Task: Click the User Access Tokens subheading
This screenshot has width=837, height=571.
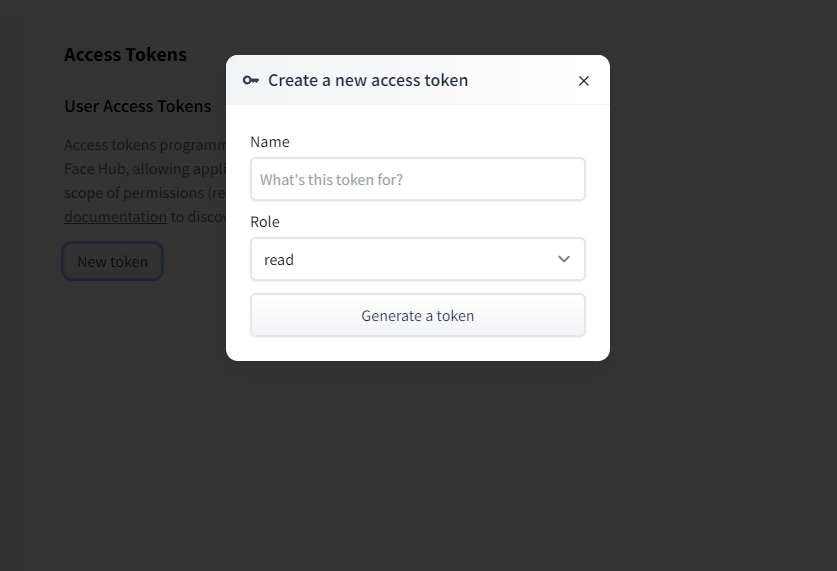Action: (x=138, y=106)
